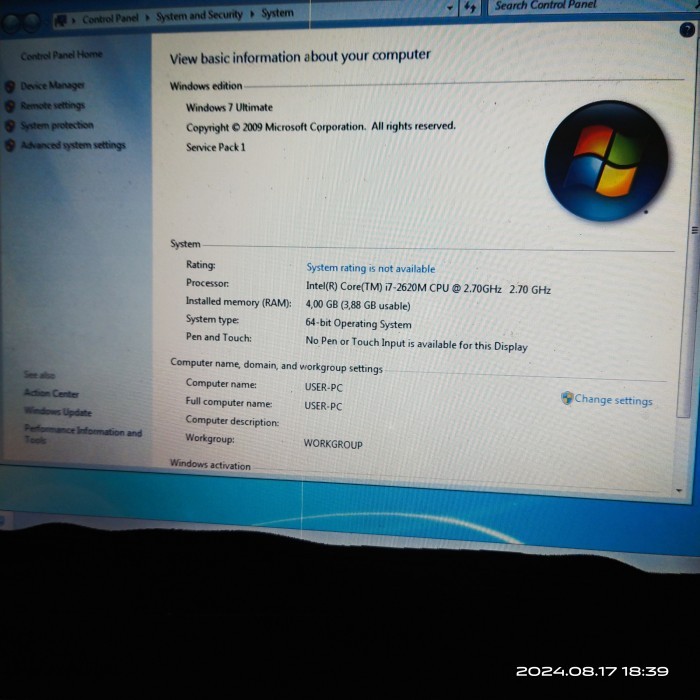Image resolution: width=700 pixels, height=700 pixels.
Task: Click the Forward navigation button
Action: [31, 23]
